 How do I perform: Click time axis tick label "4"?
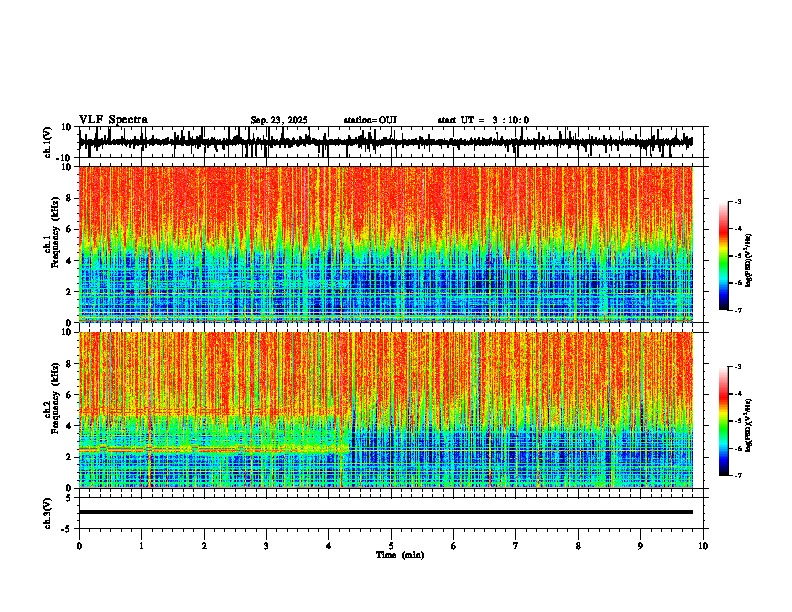point(329,546)
